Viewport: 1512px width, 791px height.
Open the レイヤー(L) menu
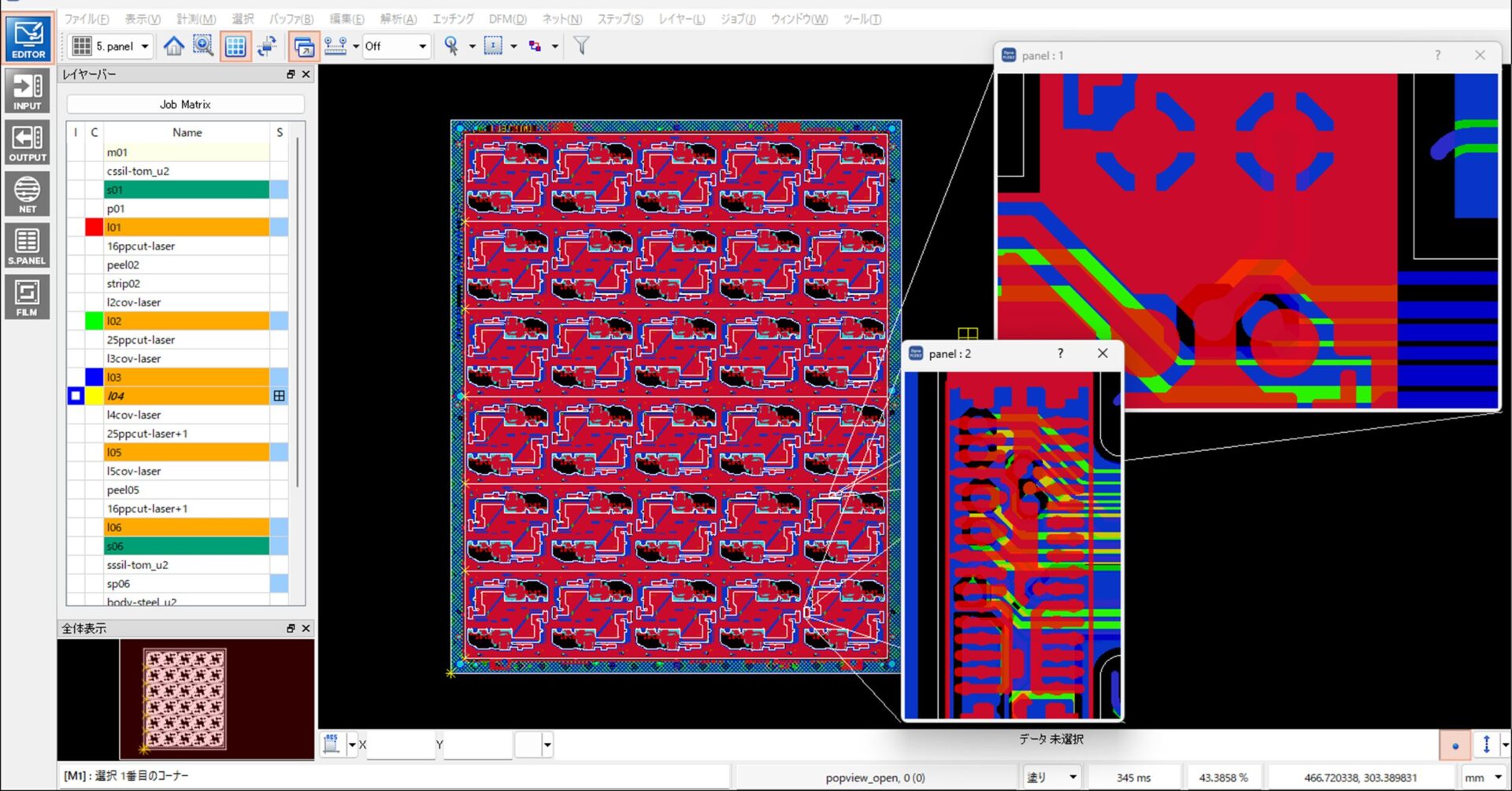click(681, 19)
